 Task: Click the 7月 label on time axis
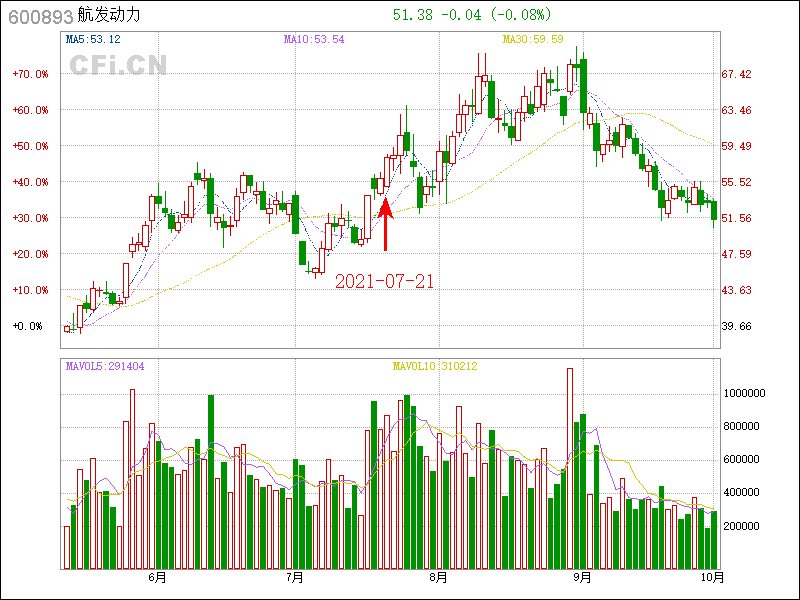(x=294, y=577)
